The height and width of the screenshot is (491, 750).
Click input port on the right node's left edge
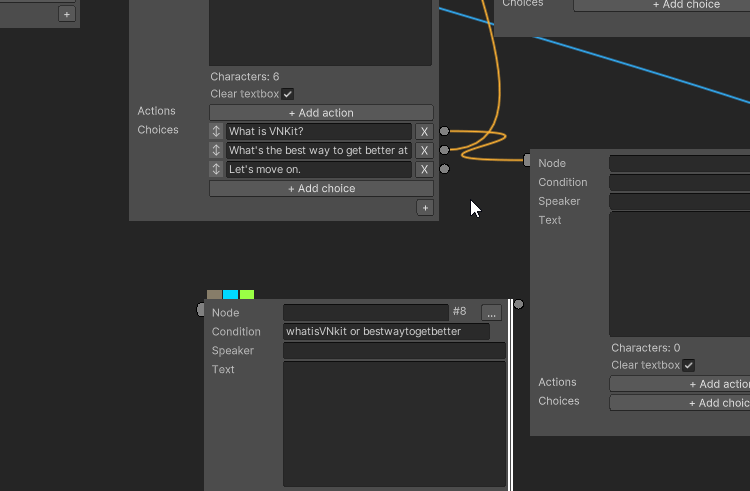point(527,160)
